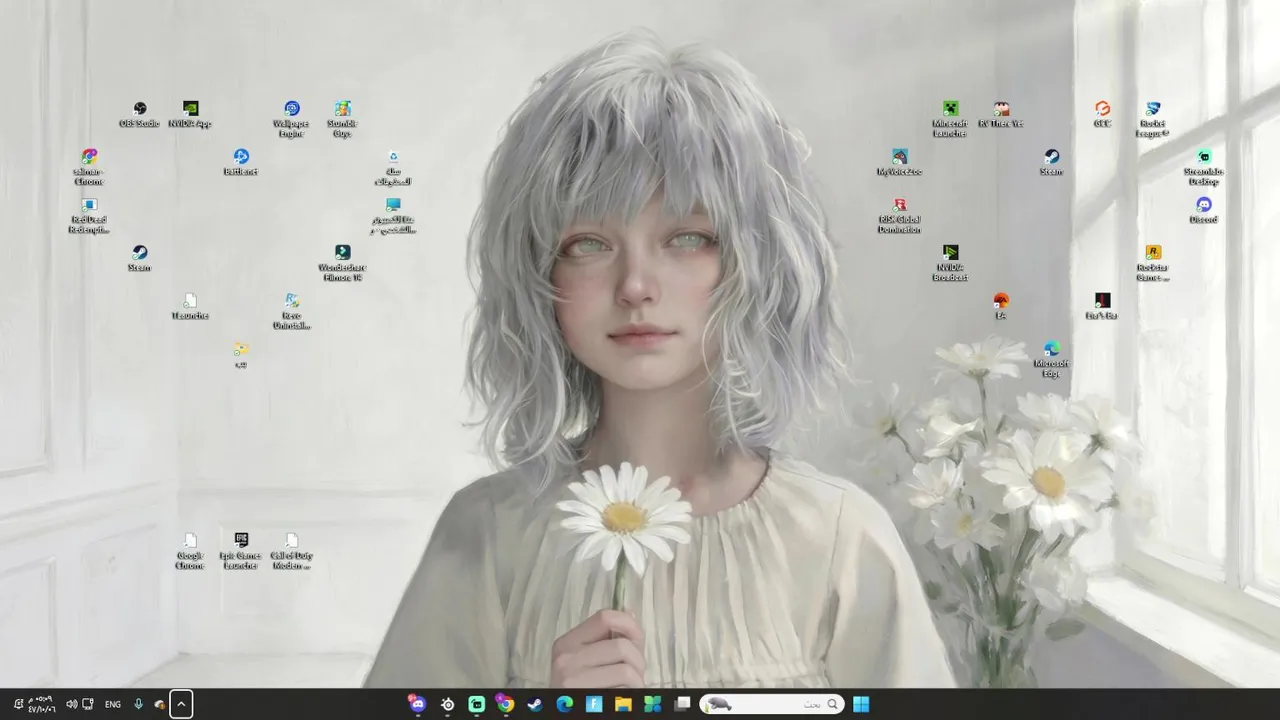Select the RV There Yet desktop icon
This screenshot has width=1280, height=720.
1001,114
